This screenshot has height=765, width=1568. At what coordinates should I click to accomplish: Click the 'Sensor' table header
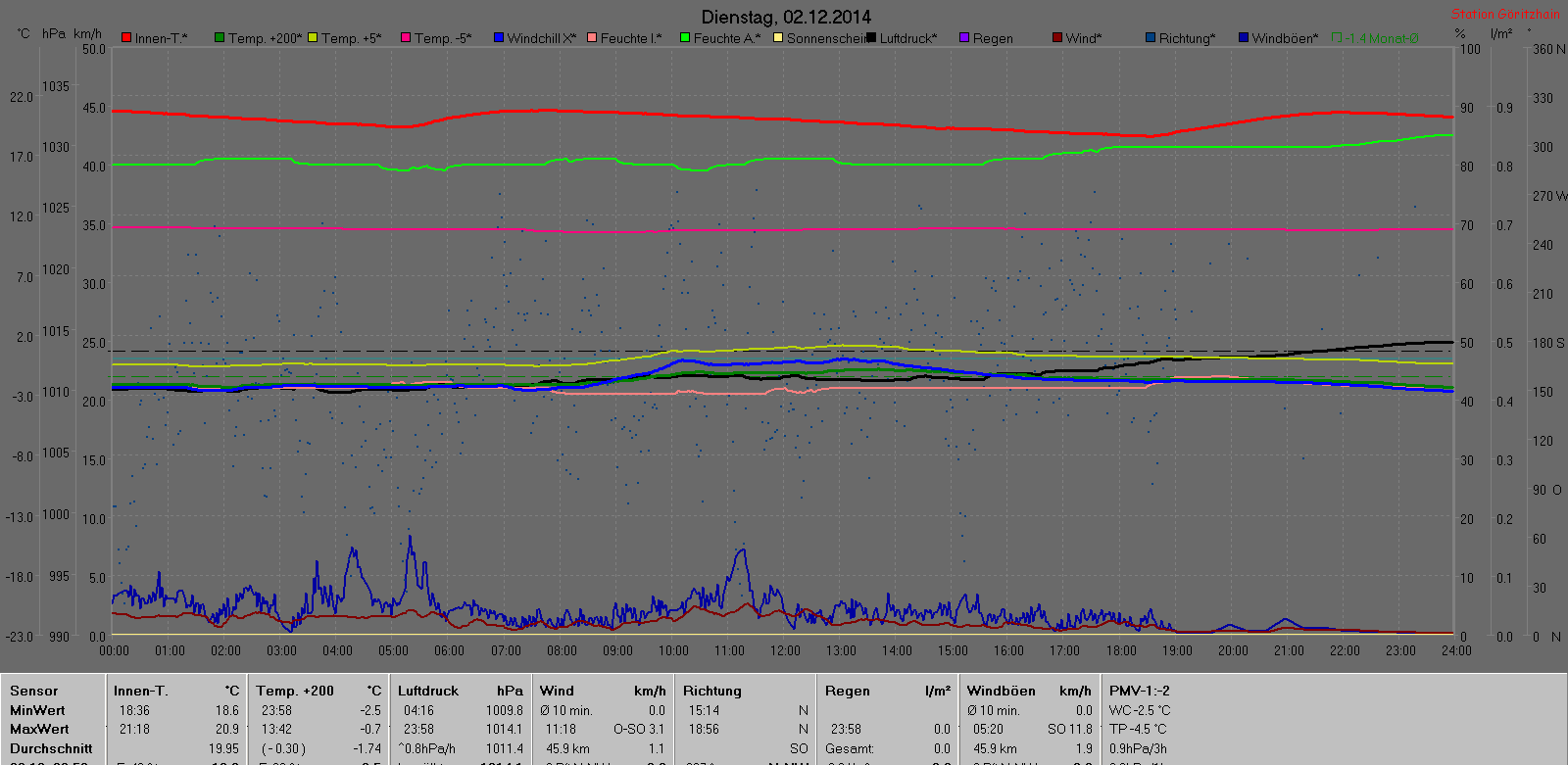click(34, 691)
